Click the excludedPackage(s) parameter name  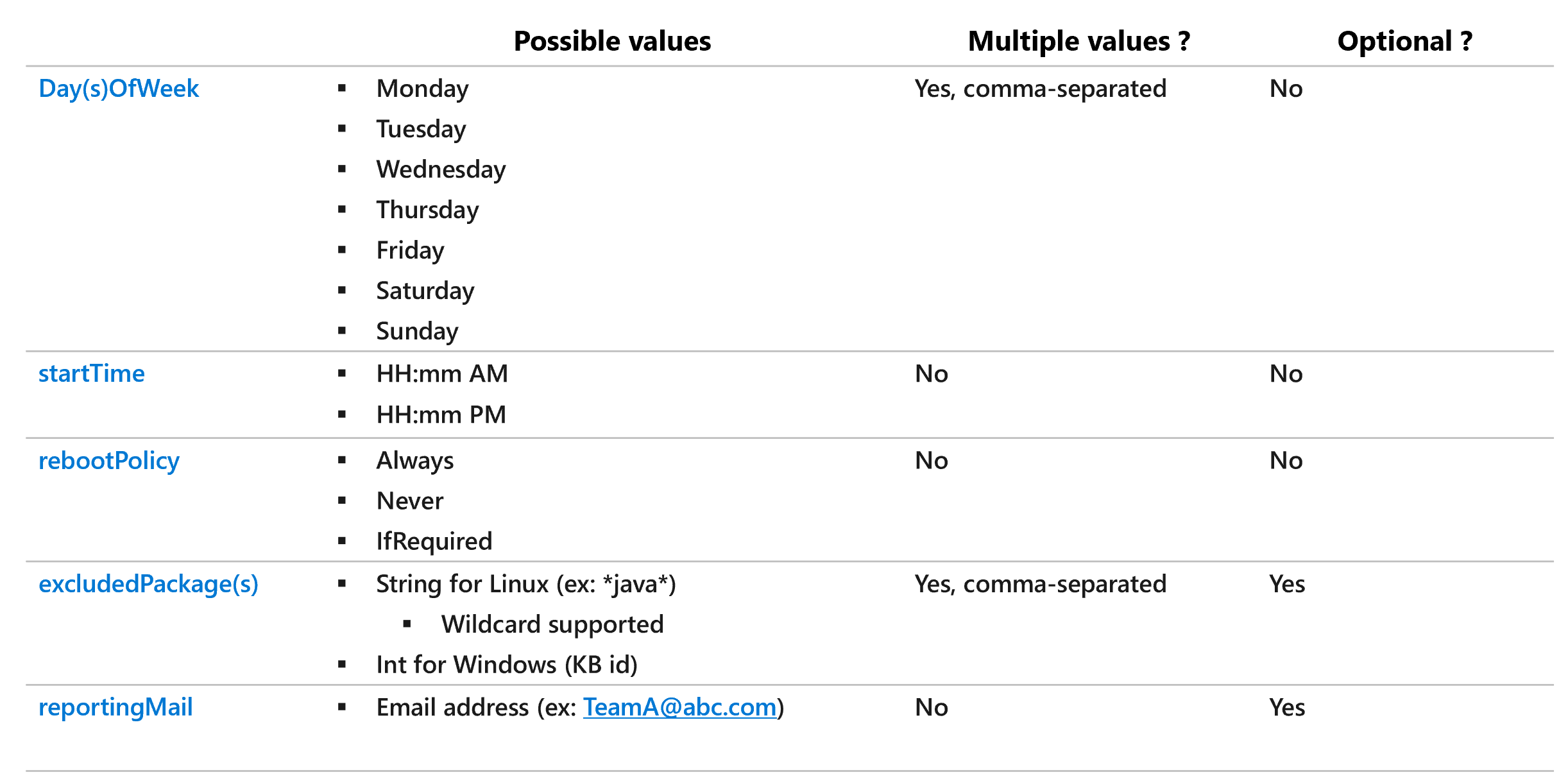(x=148, y=584)
